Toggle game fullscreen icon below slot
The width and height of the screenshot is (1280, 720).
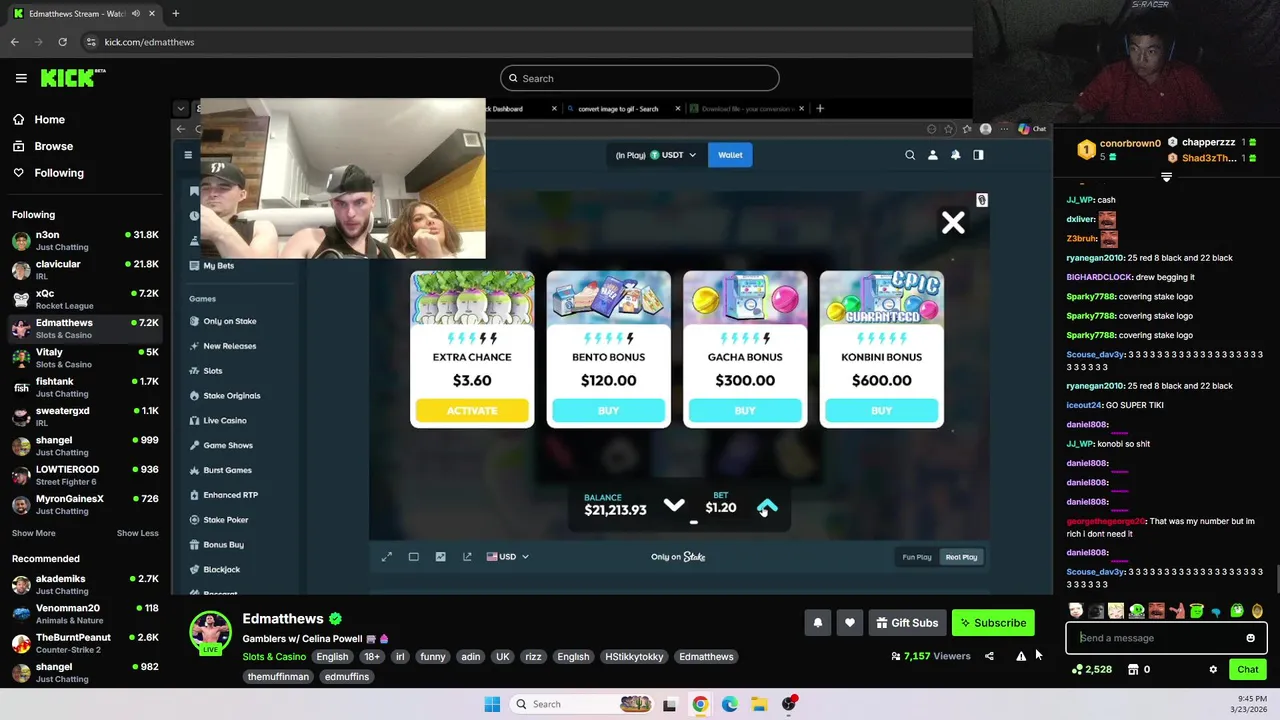(387, 557)
